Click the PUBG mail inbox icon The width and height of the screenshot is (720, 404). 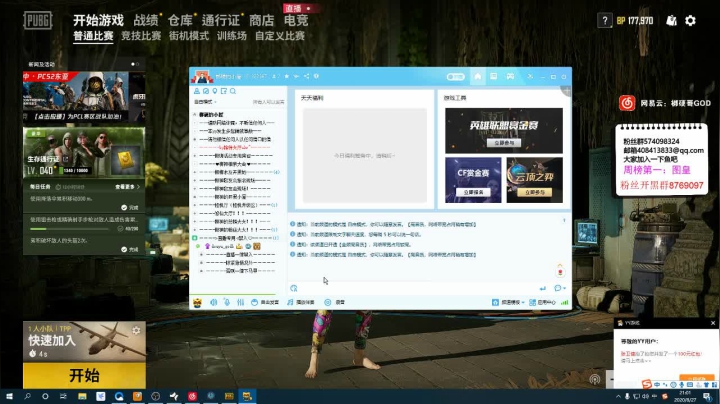671,21
